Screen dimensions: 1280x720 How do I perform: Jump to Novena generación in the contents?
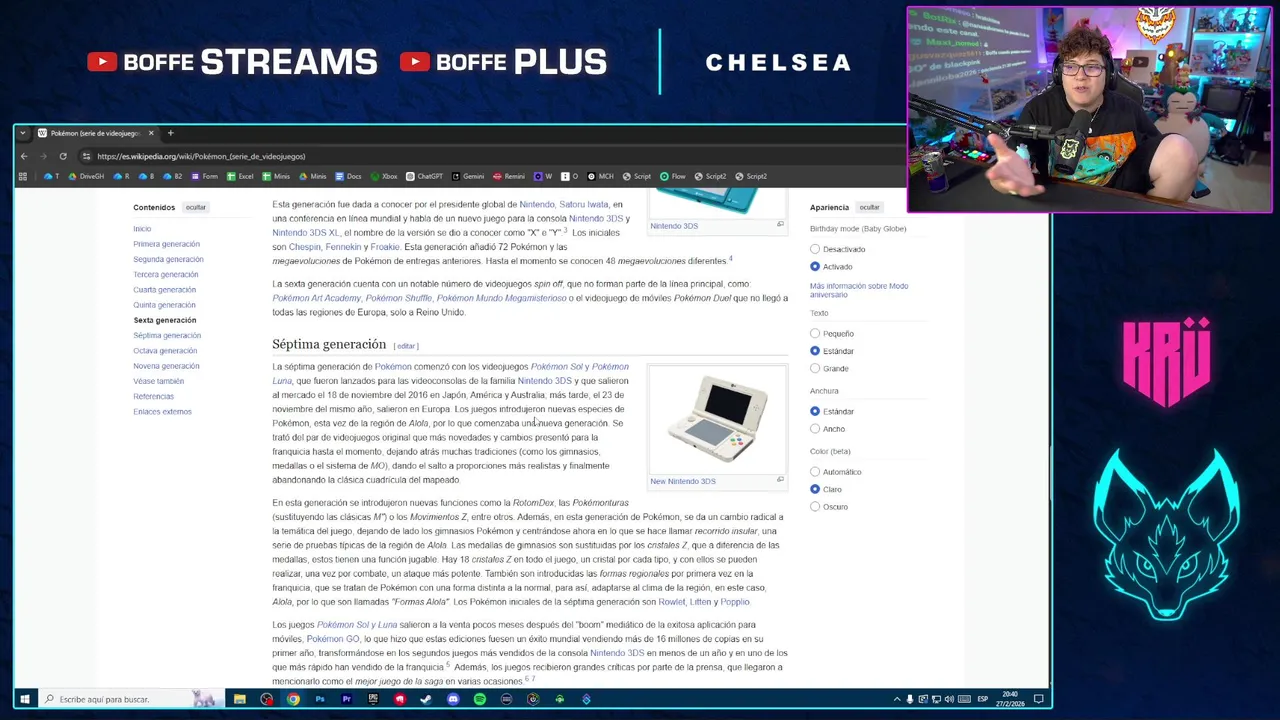[x=166, y=366]
